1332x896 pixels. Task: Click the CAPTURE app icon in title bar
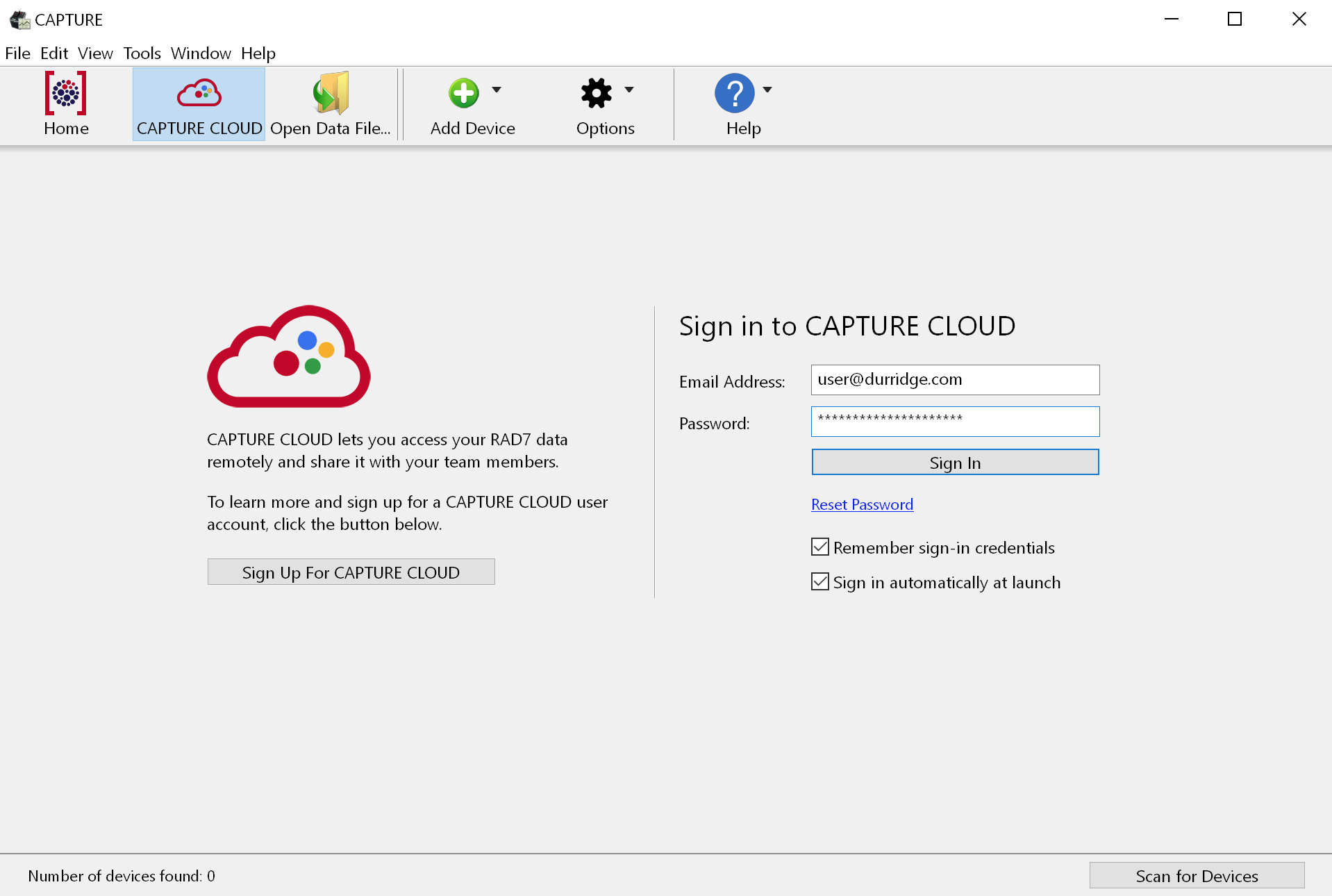(19, 19)
